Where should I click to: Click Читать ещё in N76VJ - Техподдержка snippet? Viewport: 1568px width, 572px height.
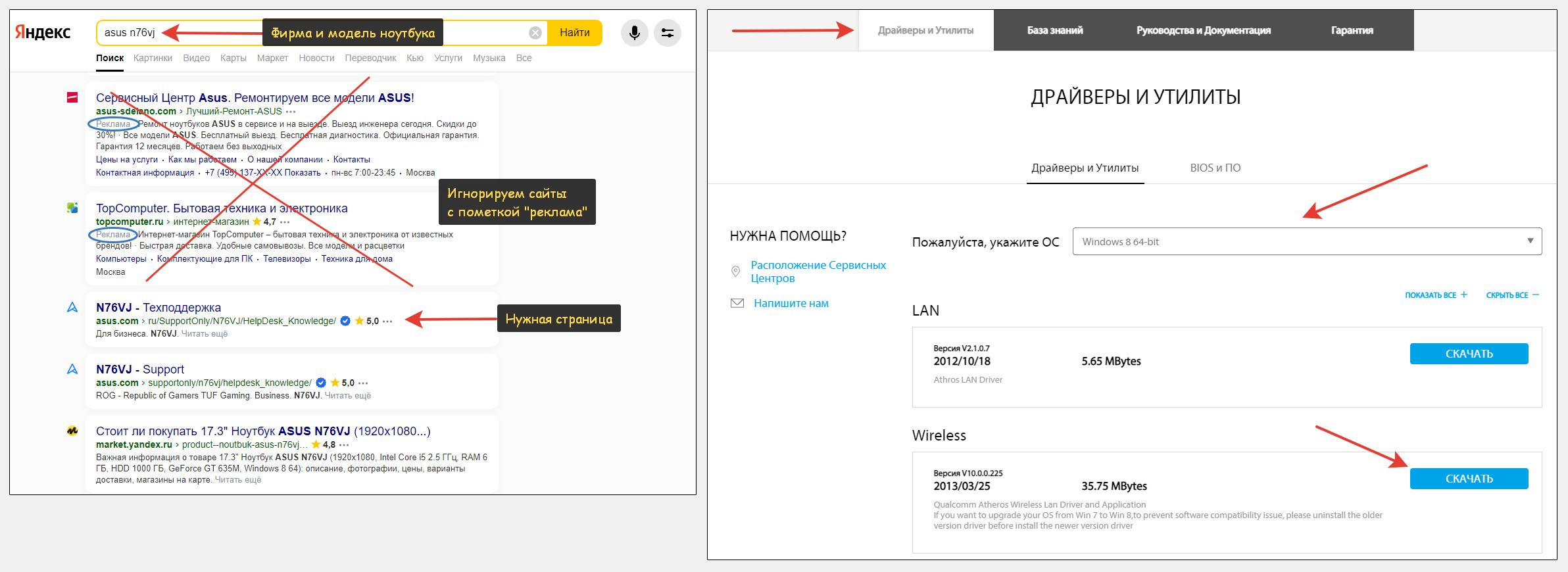coord(204,334)
